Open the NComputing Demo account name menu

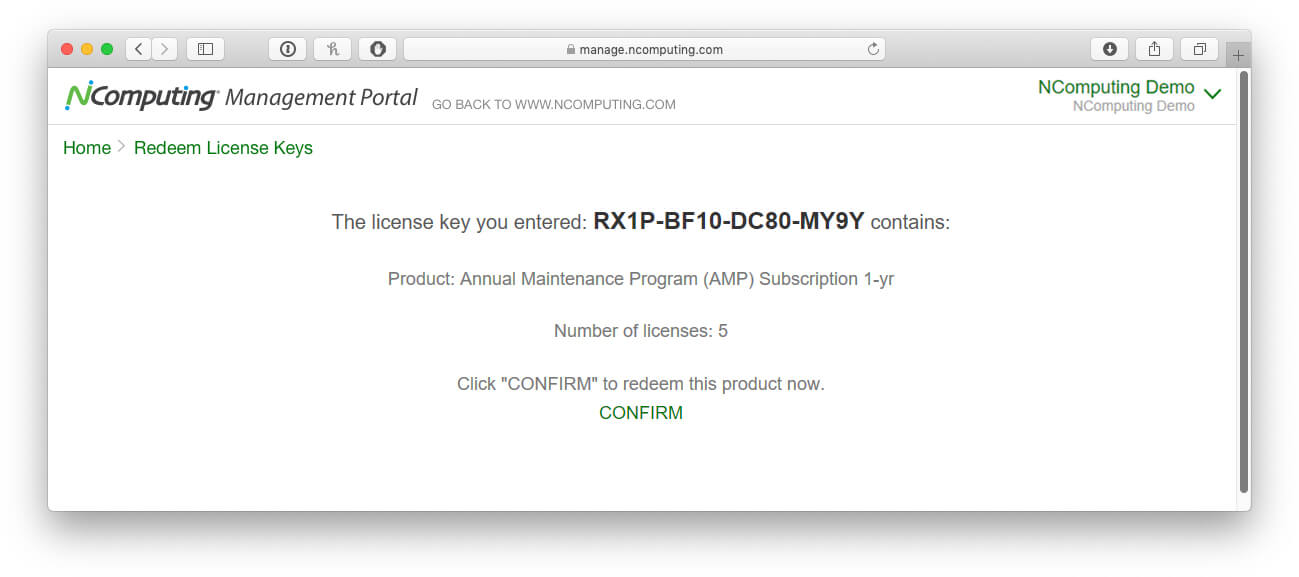pyautogui.click(x=1116, y=87)
